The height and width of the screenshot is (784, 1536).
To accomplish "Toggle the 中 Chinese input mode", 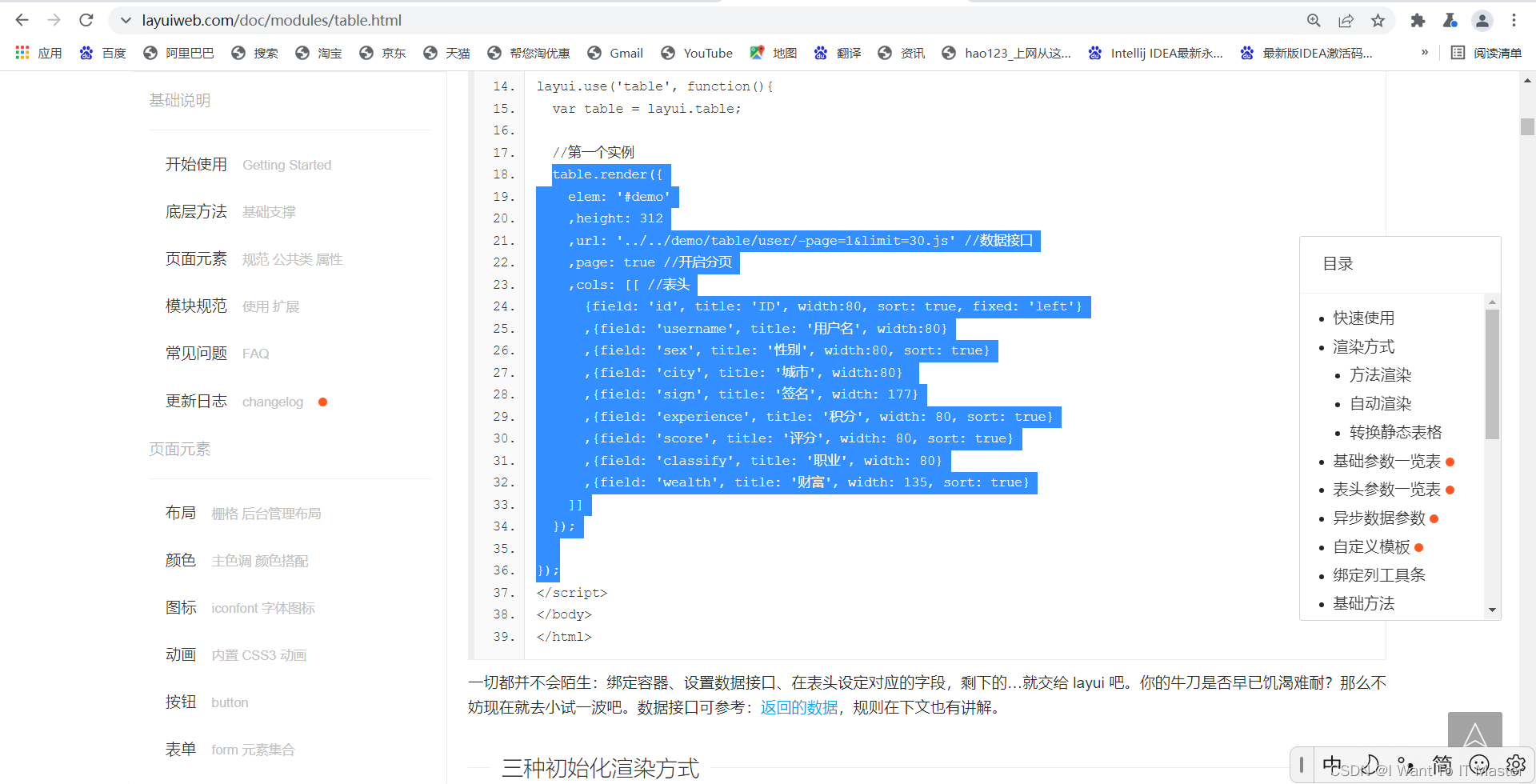I will tap(1332, 765).
